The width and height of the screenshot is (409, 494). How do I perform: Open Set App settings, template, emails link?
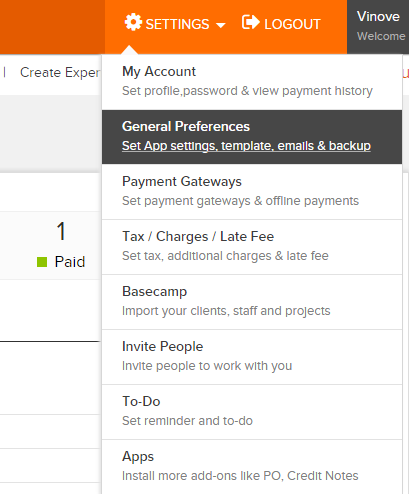(246, 146)
